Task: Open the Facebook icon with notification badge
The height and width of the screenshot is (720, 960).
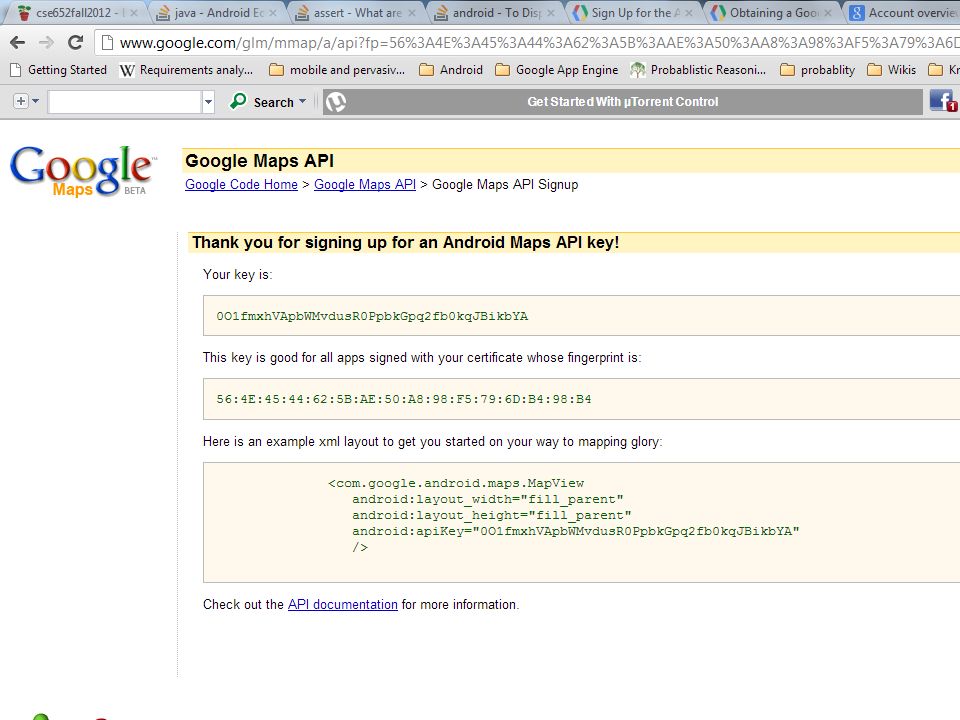Action: pyautogui.click(x=943, y=101)
